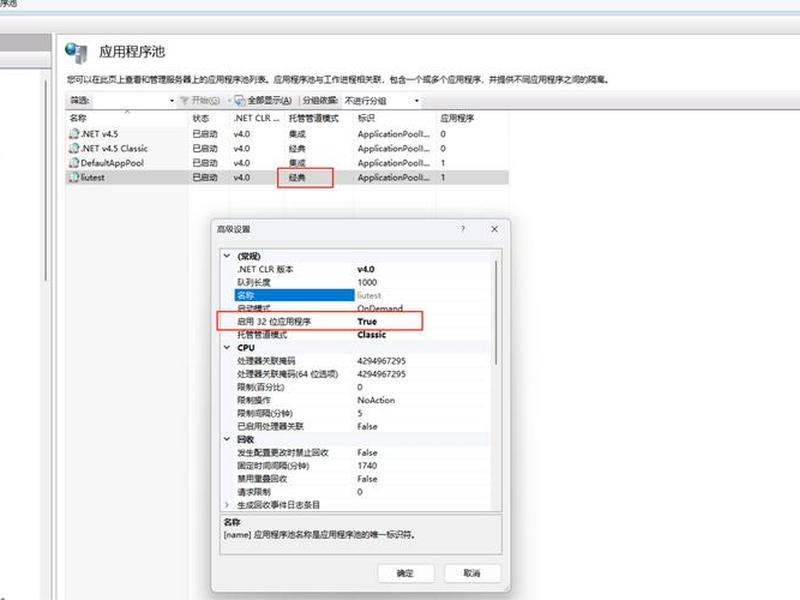
Task: Click the OnDemand start mode value
Action: 380,308
